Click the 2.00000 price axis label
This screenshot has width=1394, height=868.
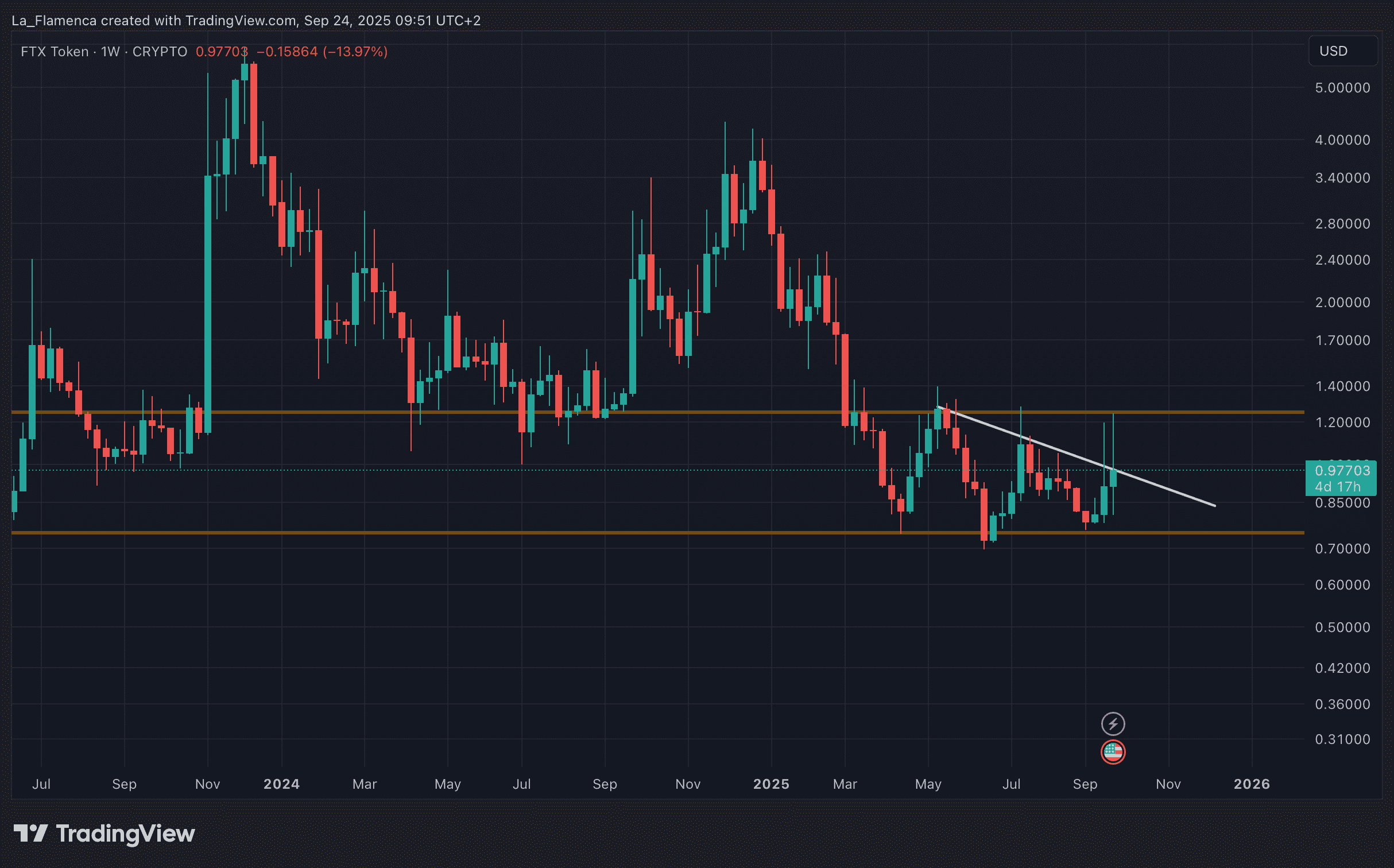1342,303
